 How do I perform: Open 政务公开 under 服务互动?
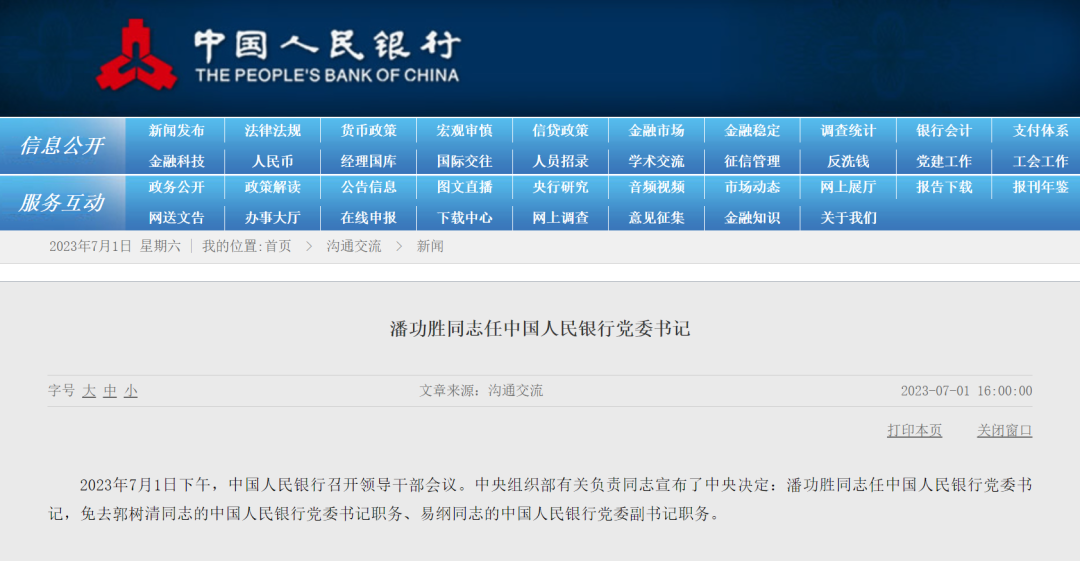tap(176, 187)
